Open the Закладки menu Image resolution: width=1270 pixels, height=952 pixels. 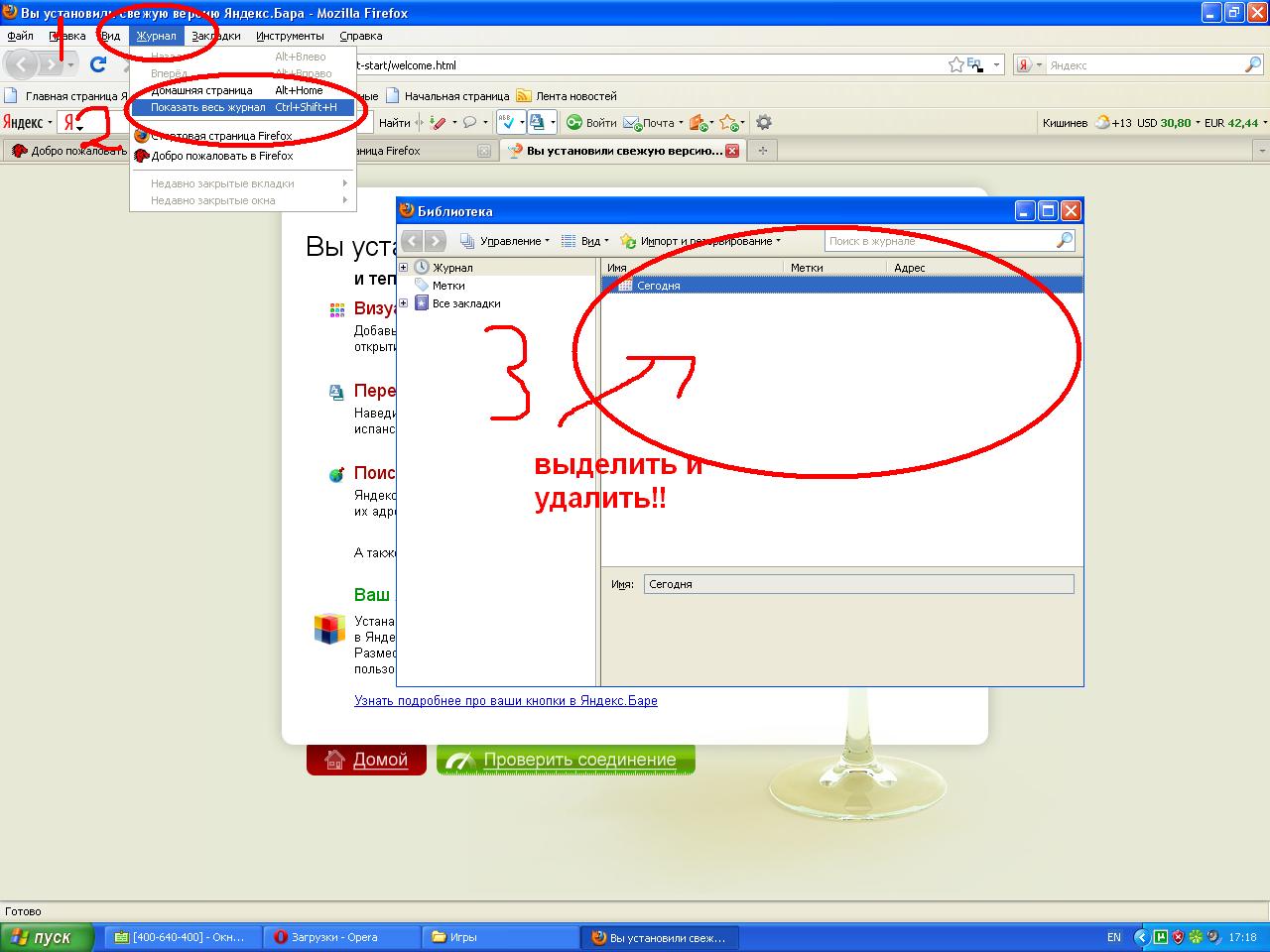(x=216, y=36)
